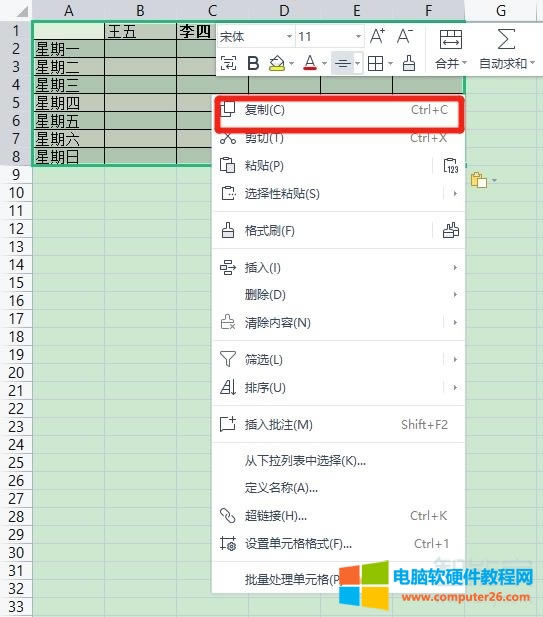Viewport: 543px width, 617px height.
Task: Open fill color dropdown arrow
Action: 292,63
